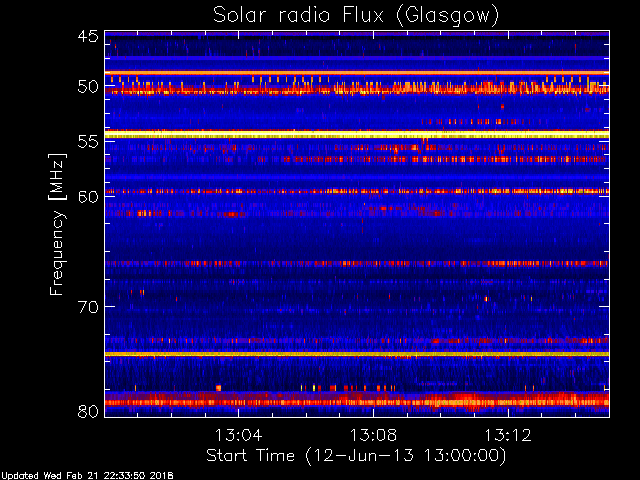Screen dimensions: 640x480
Task: Click the "Frequency [MHz]" y-axis label
Action: (x=57, y=224)
